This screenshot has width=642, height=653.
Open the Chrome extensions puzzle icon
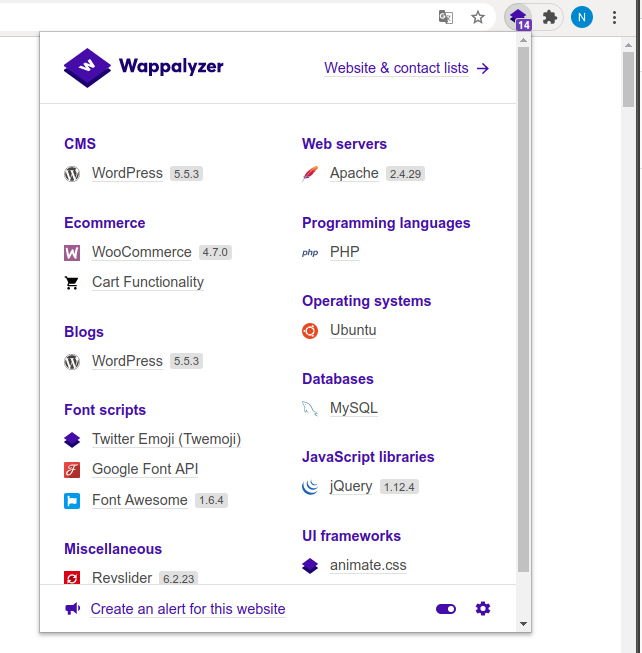550,17
